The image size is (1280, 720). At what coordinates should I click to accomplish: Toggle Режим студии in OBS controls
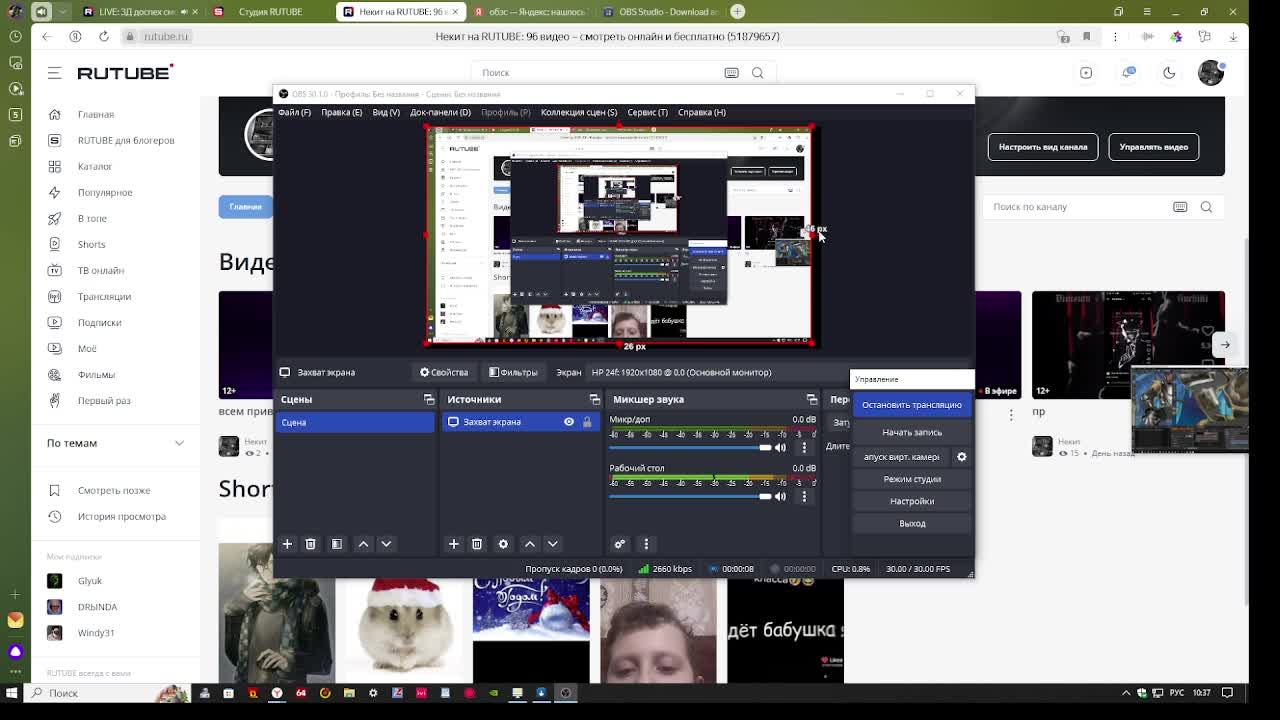[x=912, y=479]
